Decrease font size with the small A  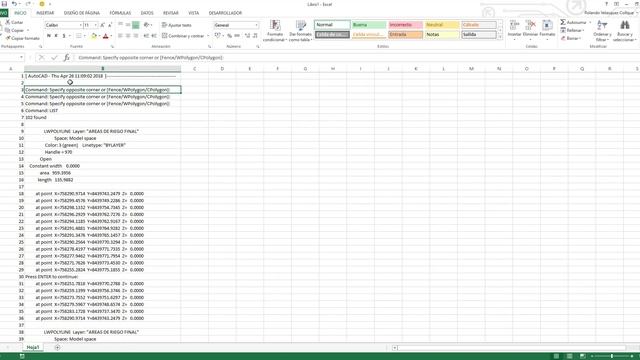(x=109, y=25)
